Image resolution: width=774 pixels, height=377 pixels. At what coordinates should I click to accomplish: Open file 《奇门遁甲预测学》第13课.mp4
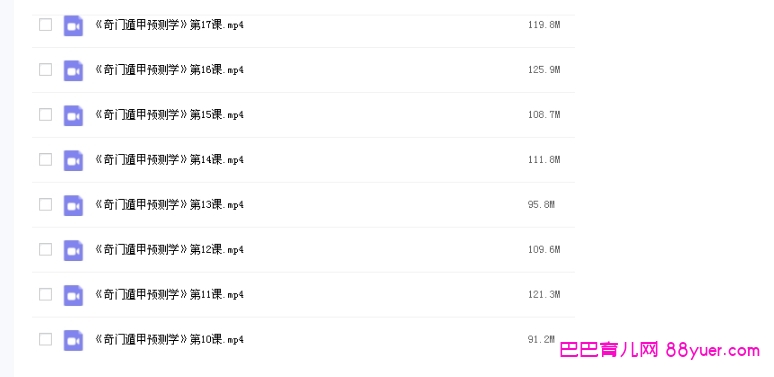[x=169, y=204]
